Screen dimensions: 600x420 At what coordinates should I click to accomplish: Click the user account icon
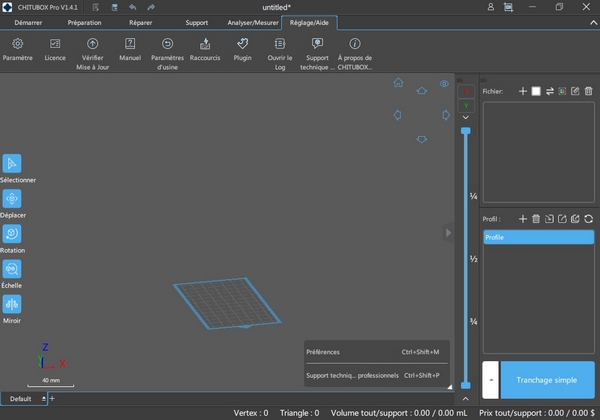point(491,7)
